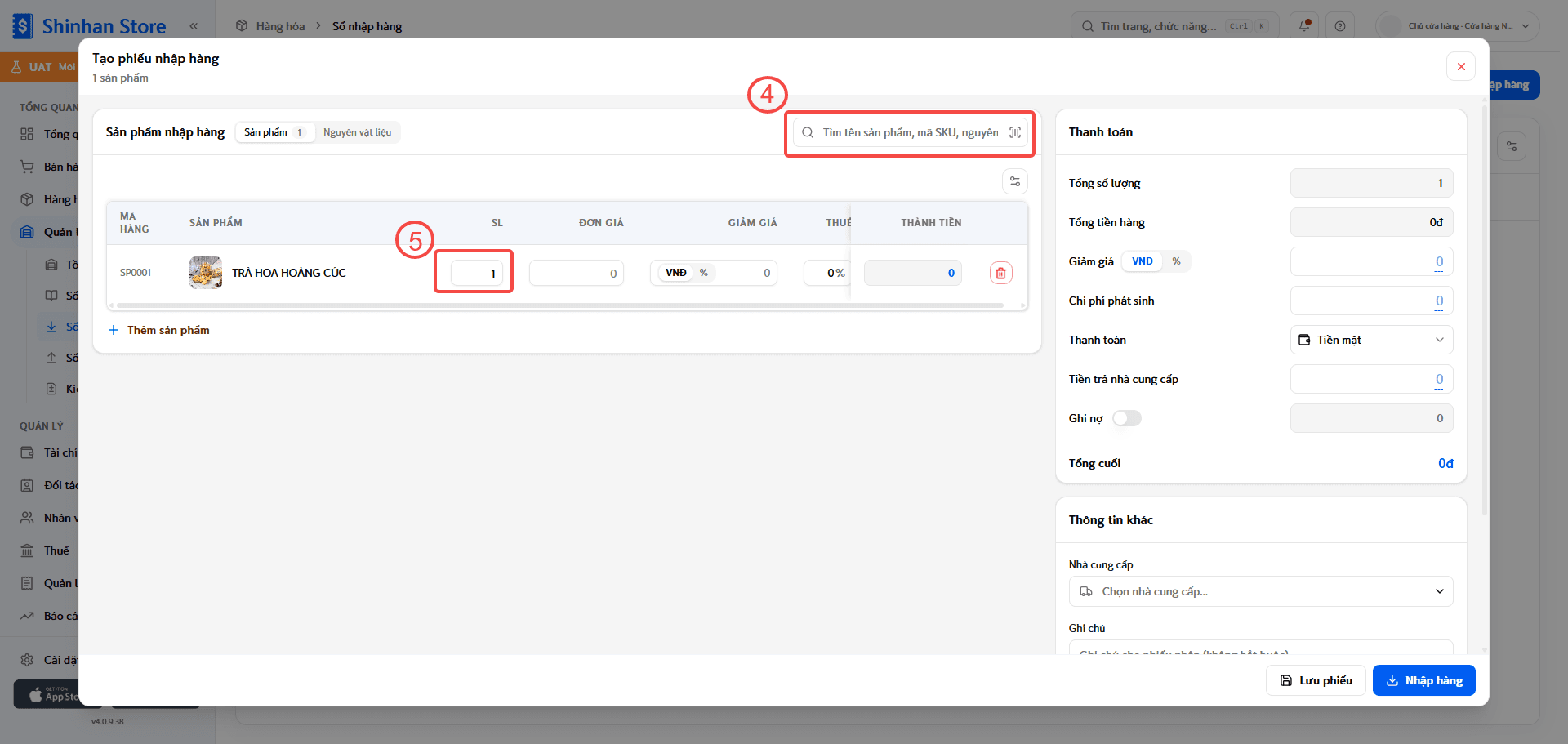Select VNĐ discount in product row
The height and width of the screenshot is (744, 1568).
[x=676, y=273]
